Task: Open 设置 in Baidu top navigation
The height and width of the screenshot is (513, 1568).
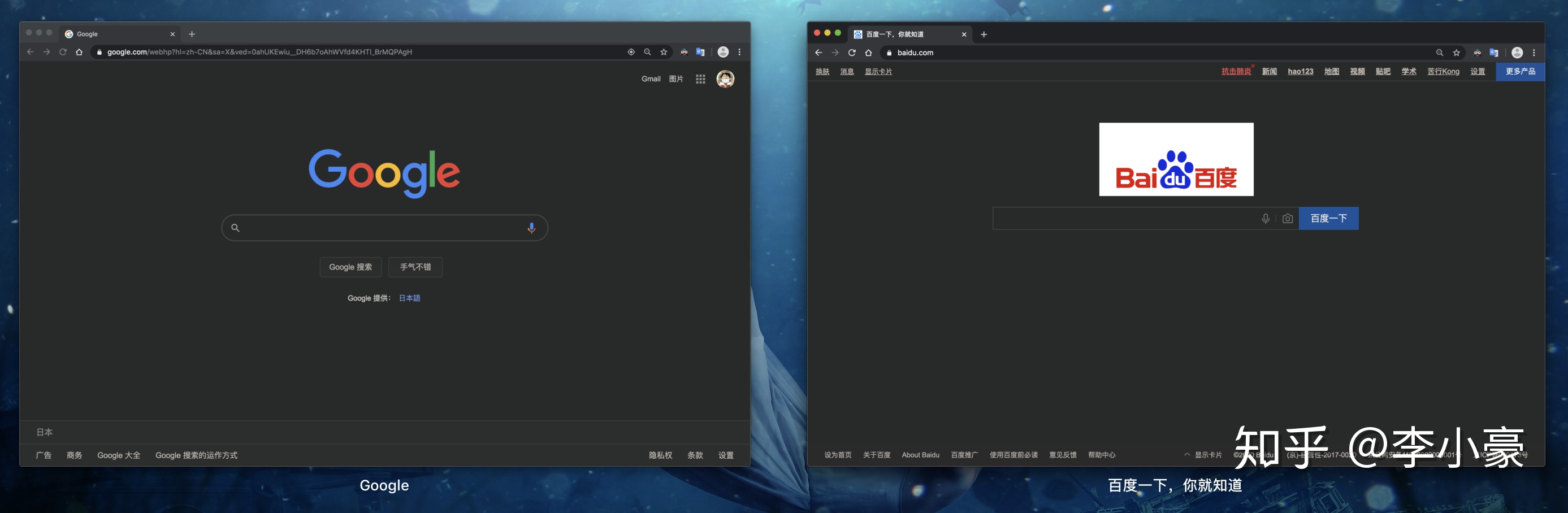Action: (x=1478, y=72)
